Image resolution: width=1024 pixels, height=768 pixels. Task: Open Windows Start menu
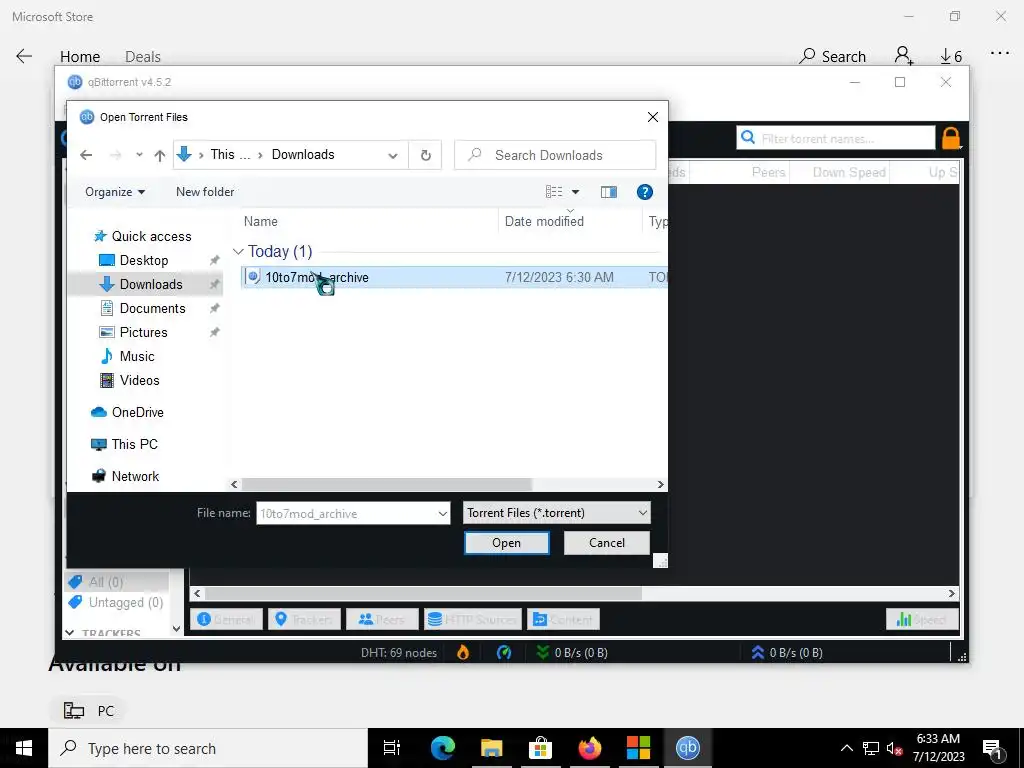pos(24,748)
